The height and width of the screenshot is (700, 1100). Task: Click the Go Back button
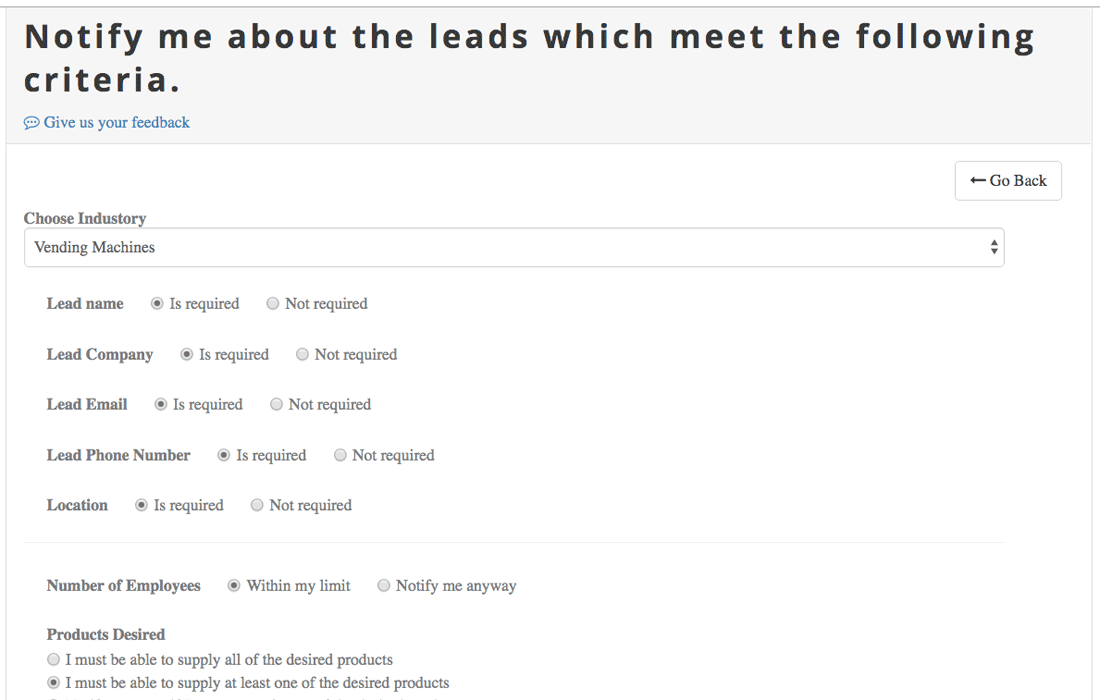point(1007,181)
